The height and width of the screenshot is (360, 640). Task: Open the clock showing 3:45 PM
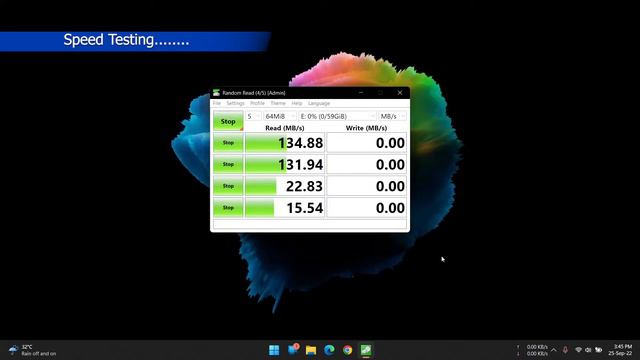620,350
